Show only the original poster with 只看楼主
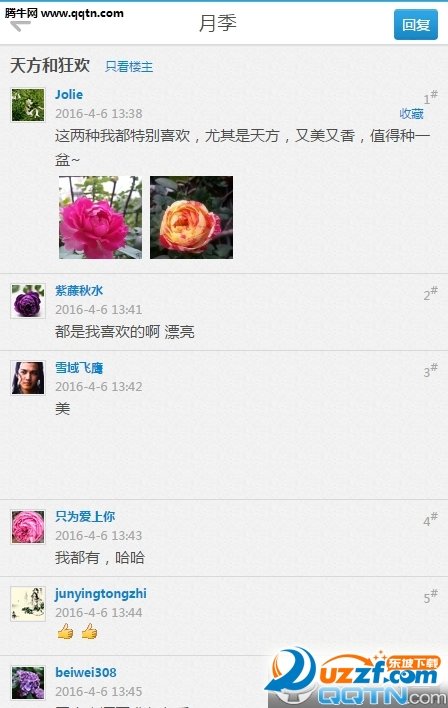Viewport: 448px width, 708px height. (129, 66)
